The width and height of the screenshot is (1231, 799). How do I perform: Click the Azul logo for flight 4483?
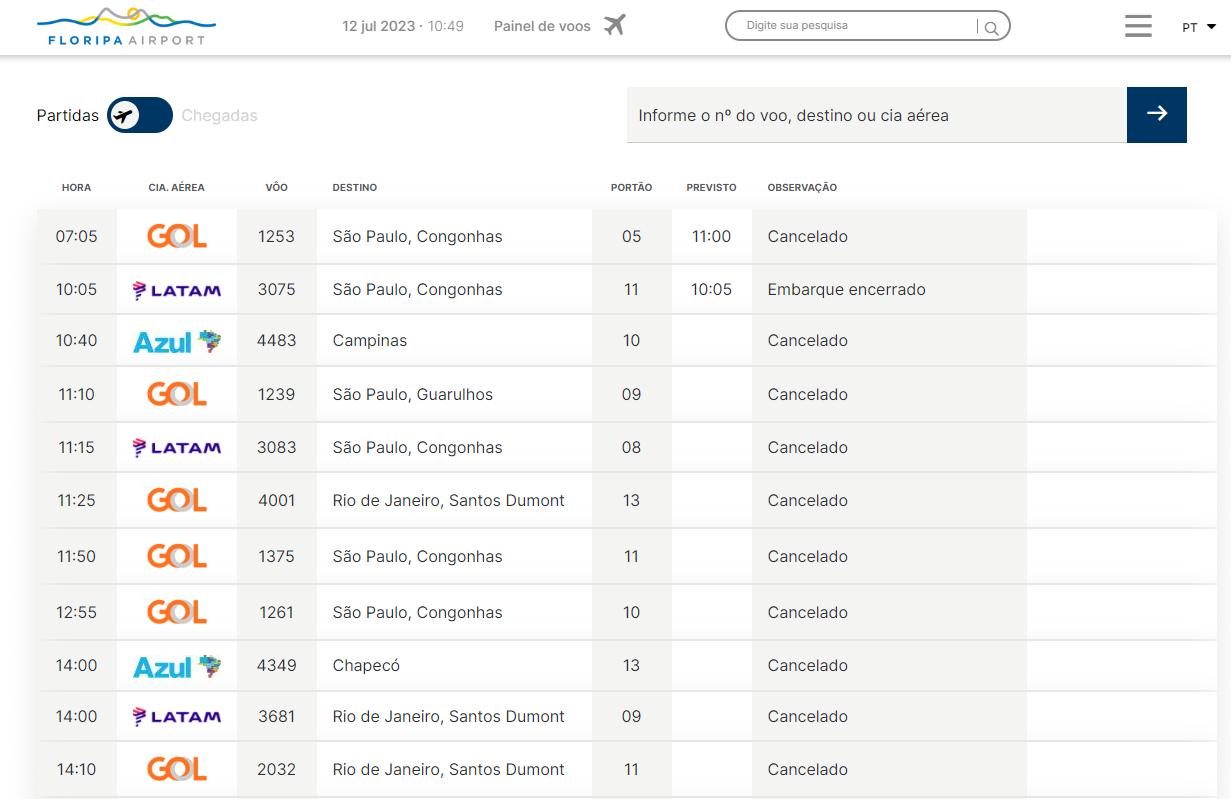pos(177,341)
